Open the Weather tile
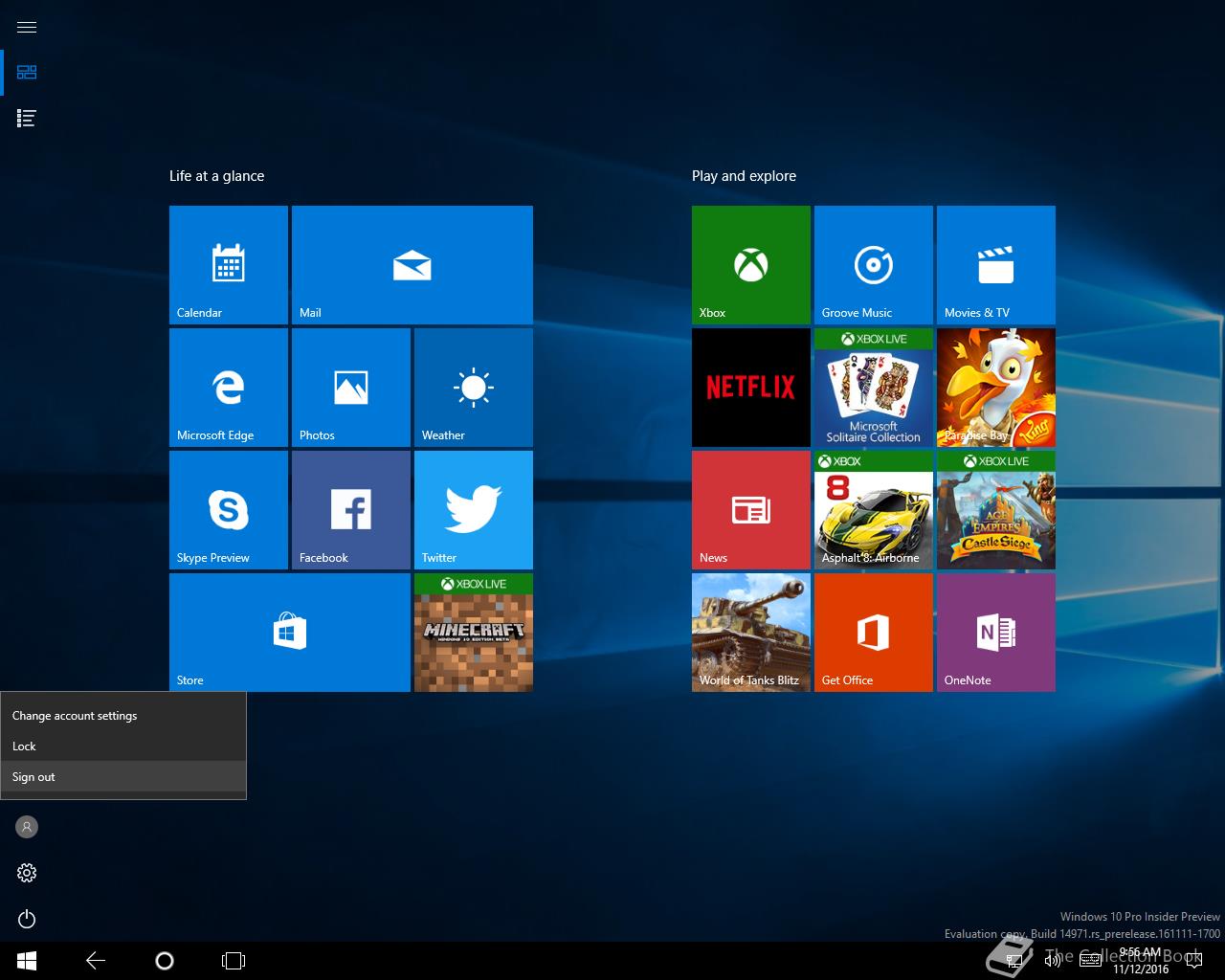This screenshot has width=1225, height=980. pos(474,388)
